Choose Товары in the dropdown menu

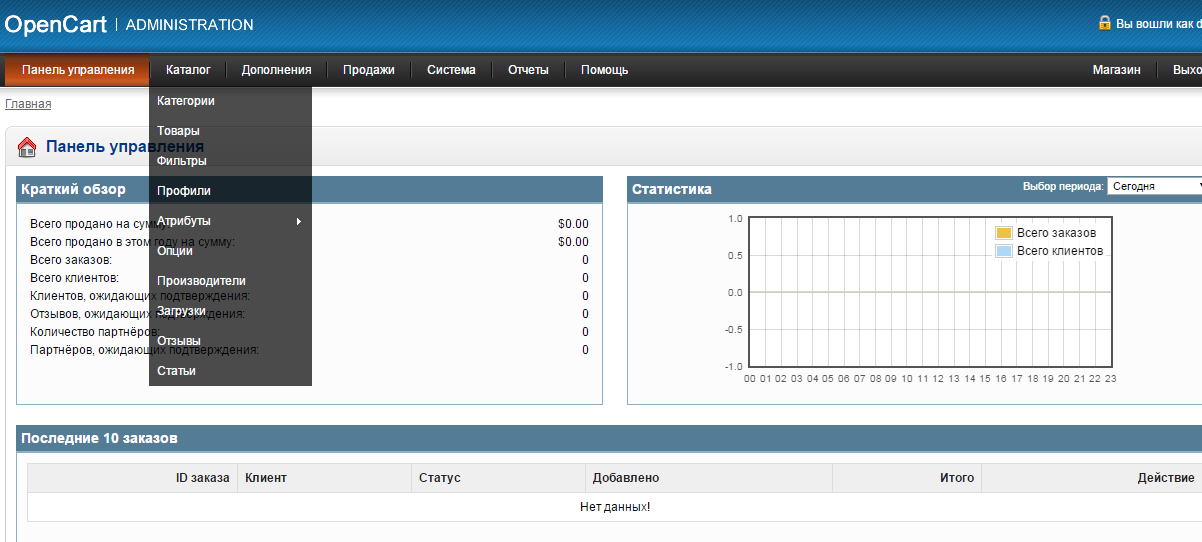pyautogui.click(x=178, y=131)
